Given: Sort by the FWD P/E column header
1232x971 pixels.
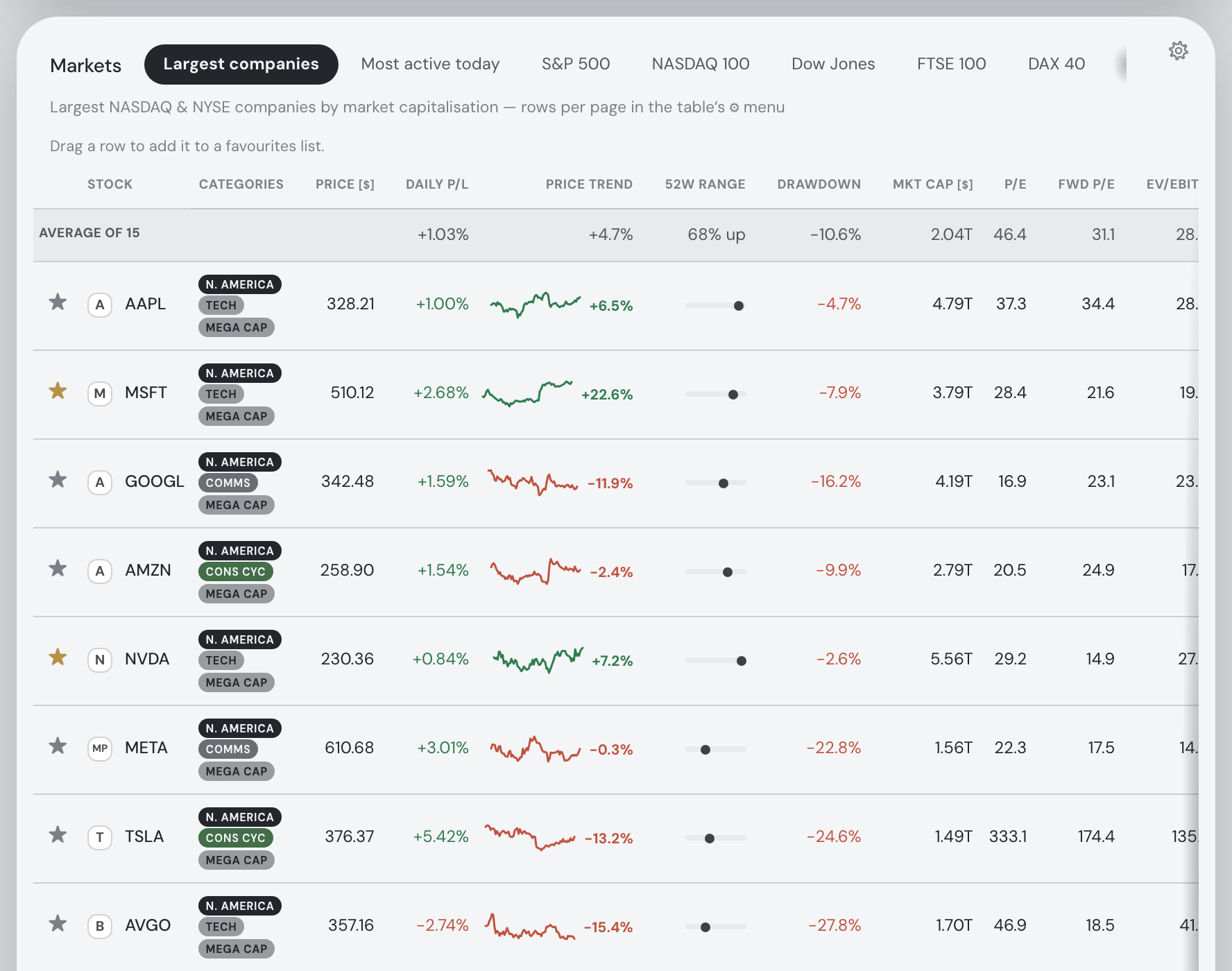Looking at the screenshot, I should (x=1086, y=184).
